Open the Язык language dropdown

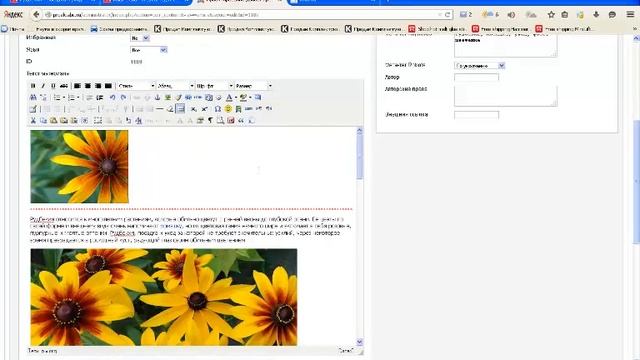point(149,50)
